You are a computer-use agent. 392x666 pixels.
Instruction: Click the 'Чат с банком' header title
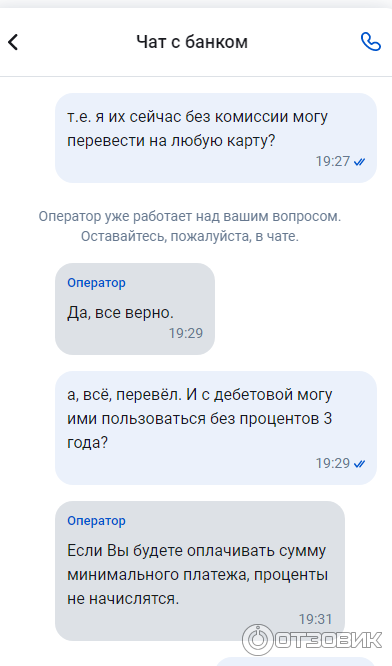pyautogui.click(x=192, y=42)
